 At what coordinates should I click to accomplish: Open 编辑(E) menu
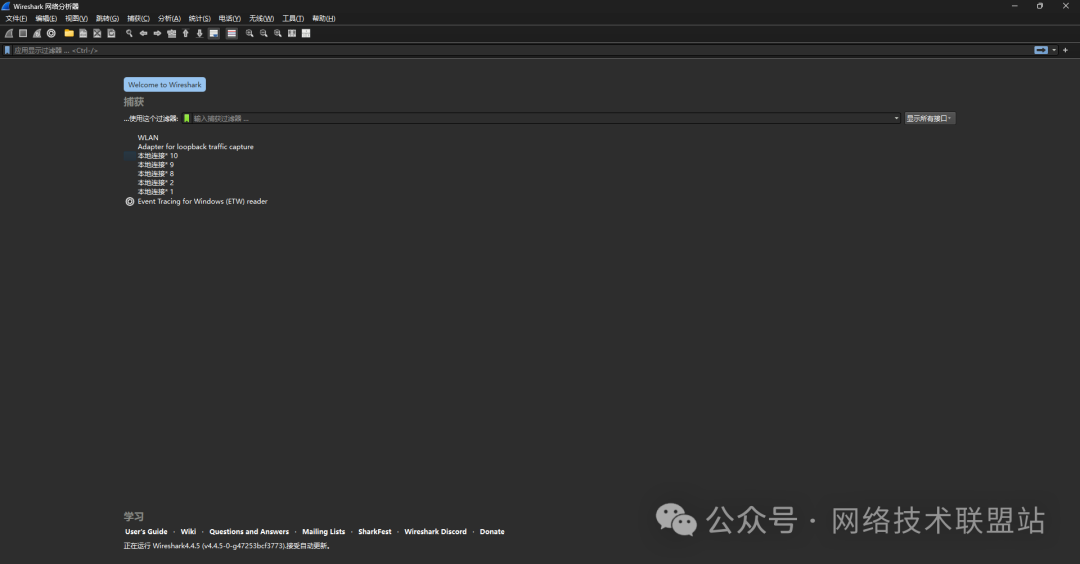46,19
